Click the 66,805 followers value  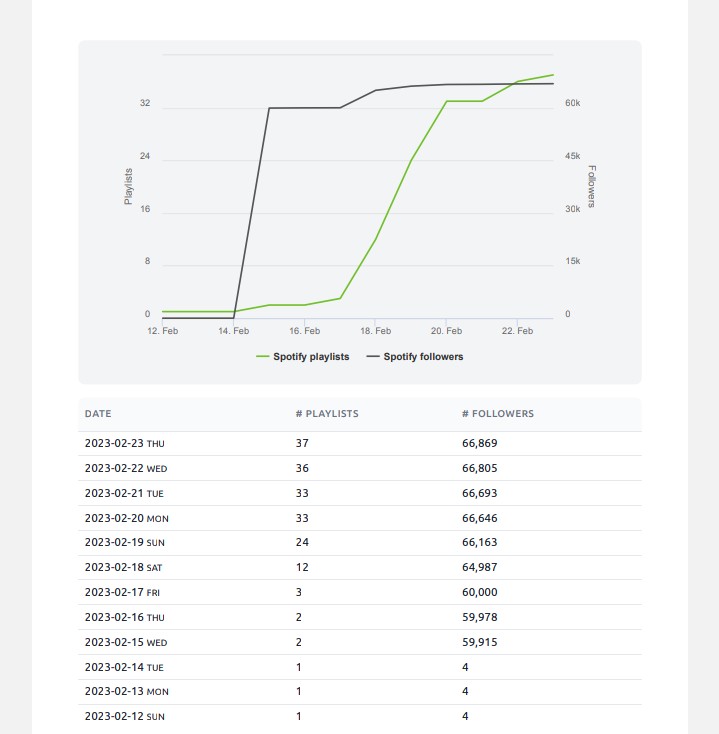coord(479,468)
